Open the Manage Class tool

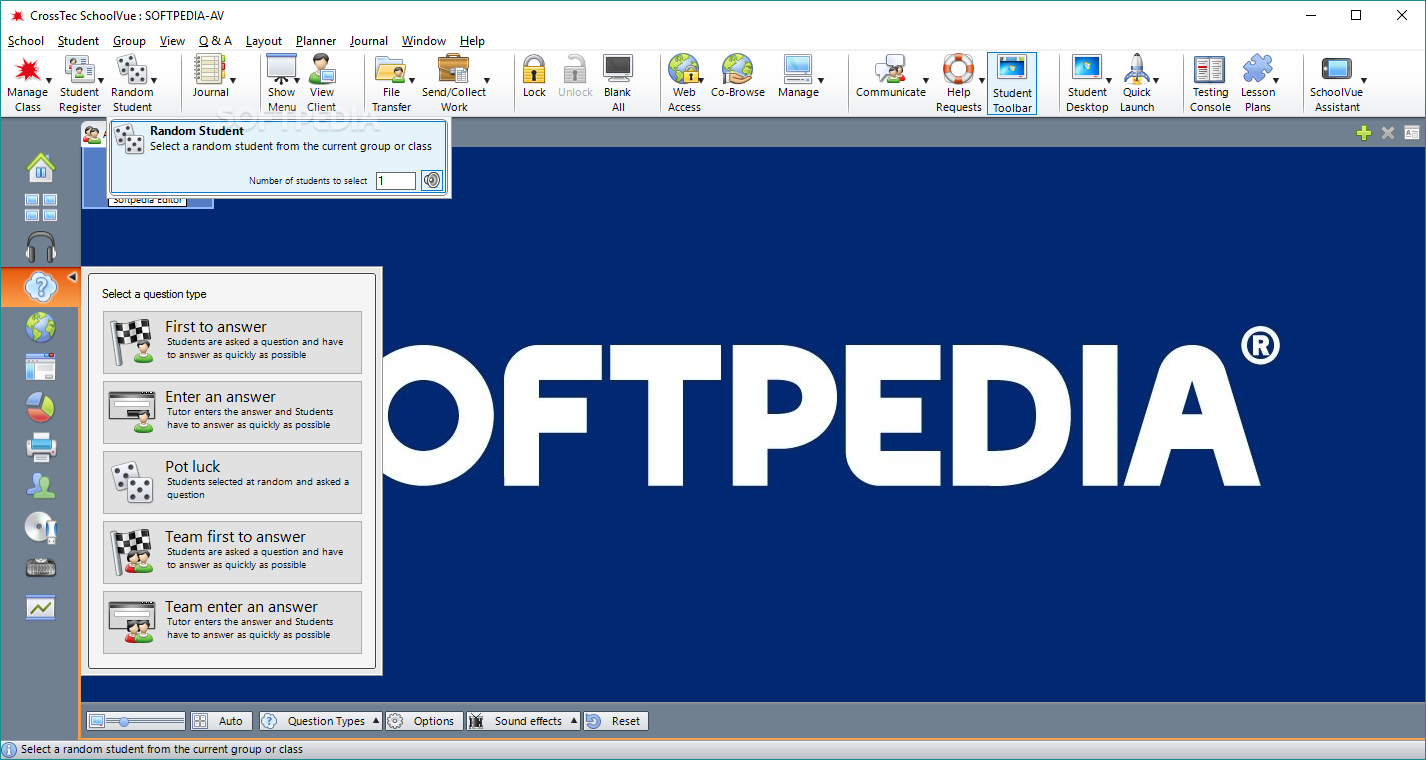coord(27,84)
